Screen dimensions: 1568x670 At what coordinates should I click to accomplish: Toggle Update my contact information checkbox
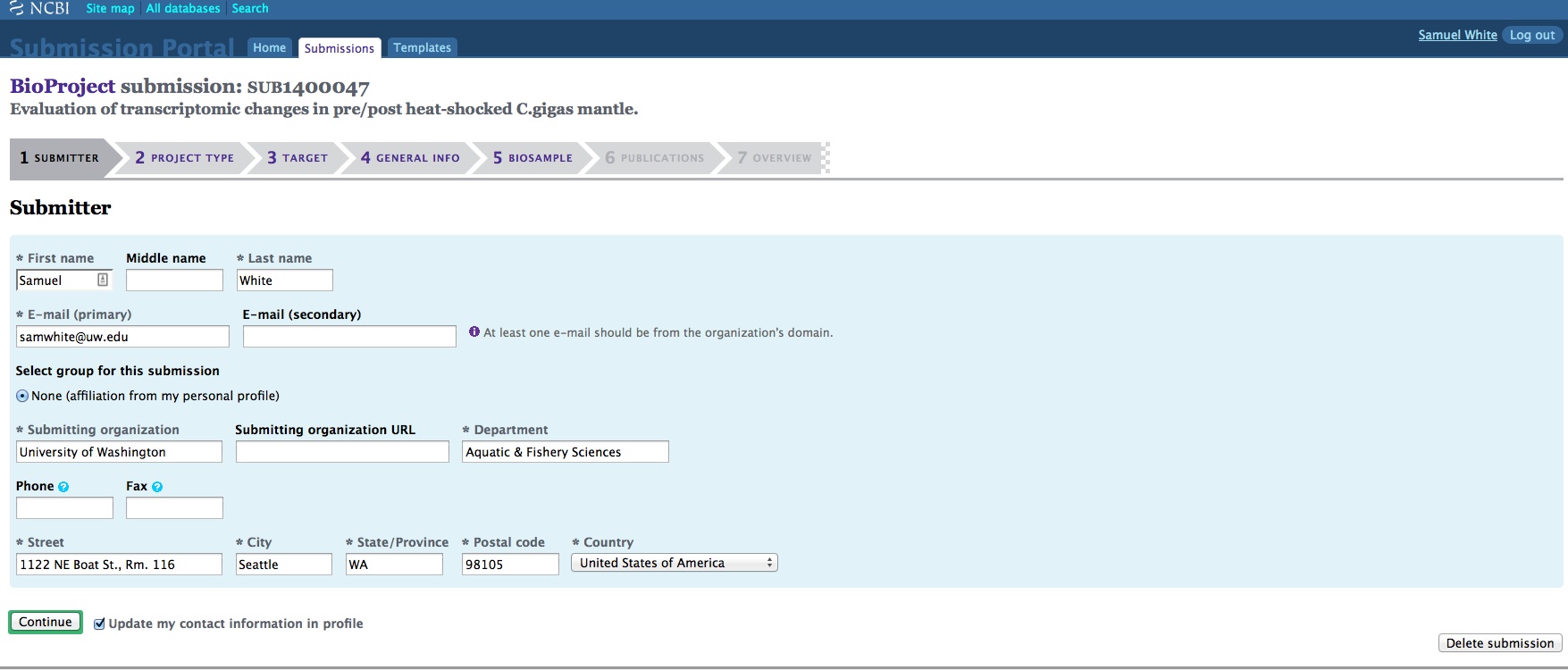99,624
